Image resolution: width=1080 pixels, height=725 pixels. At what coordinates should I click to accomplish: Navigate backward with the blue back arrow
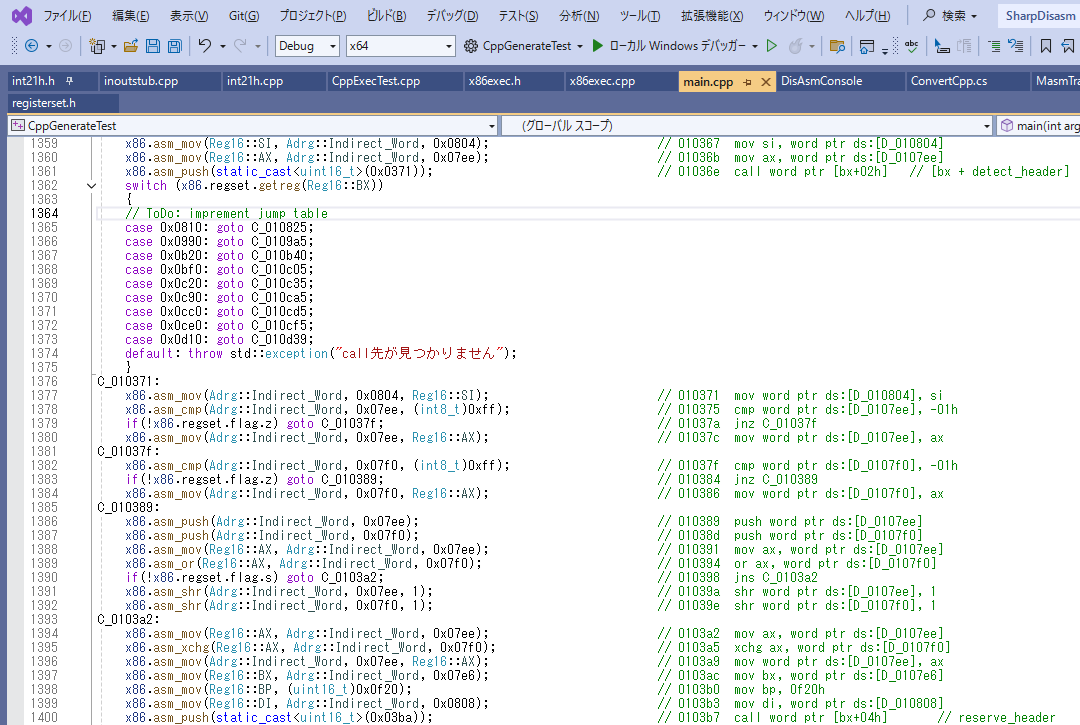31,46
